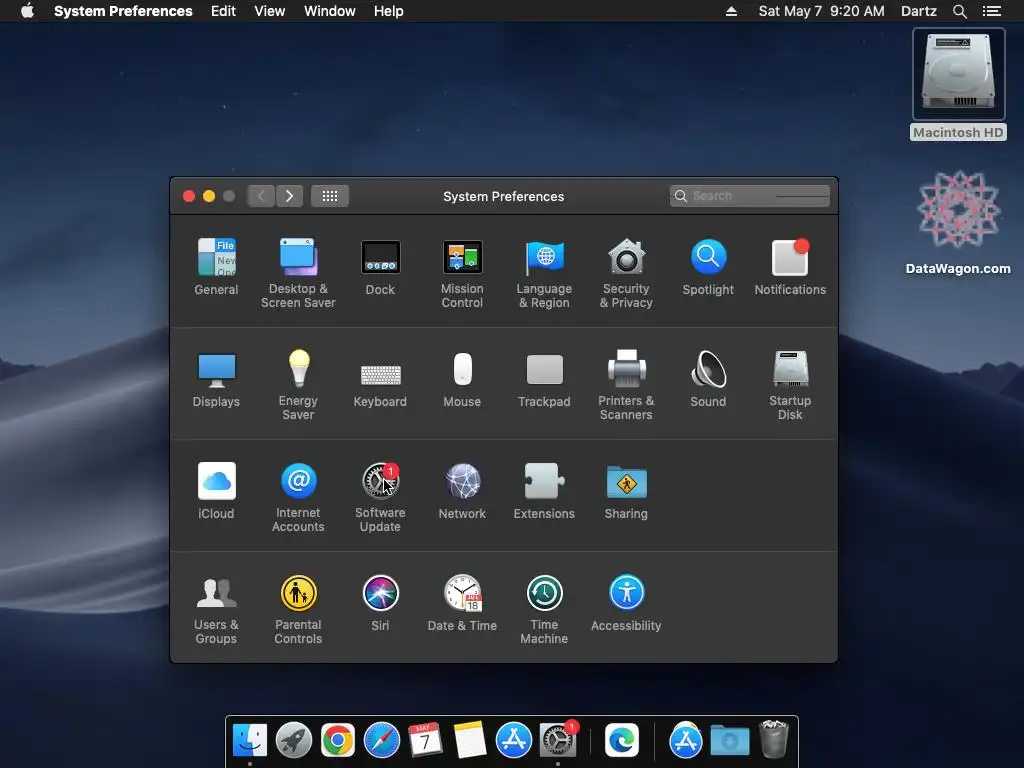
Task: Open Applications folder stack in Dock
Action: [686, 740]
